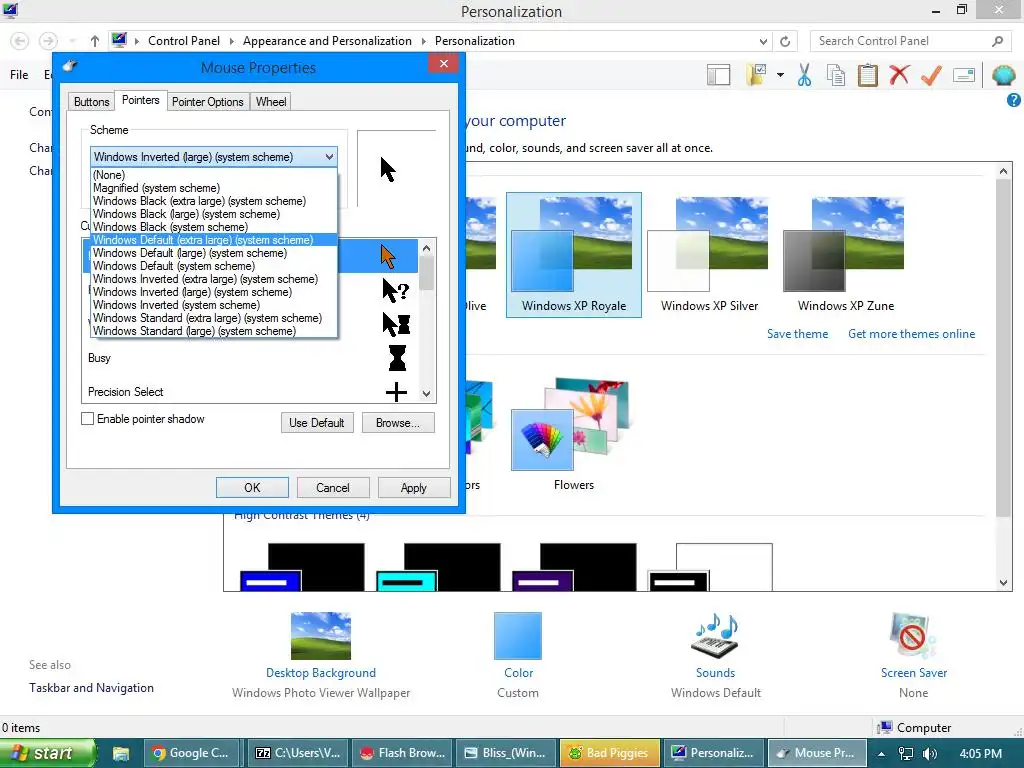Click the Start button on taskbar
1024x768 pixels.
tap(47, 753)
